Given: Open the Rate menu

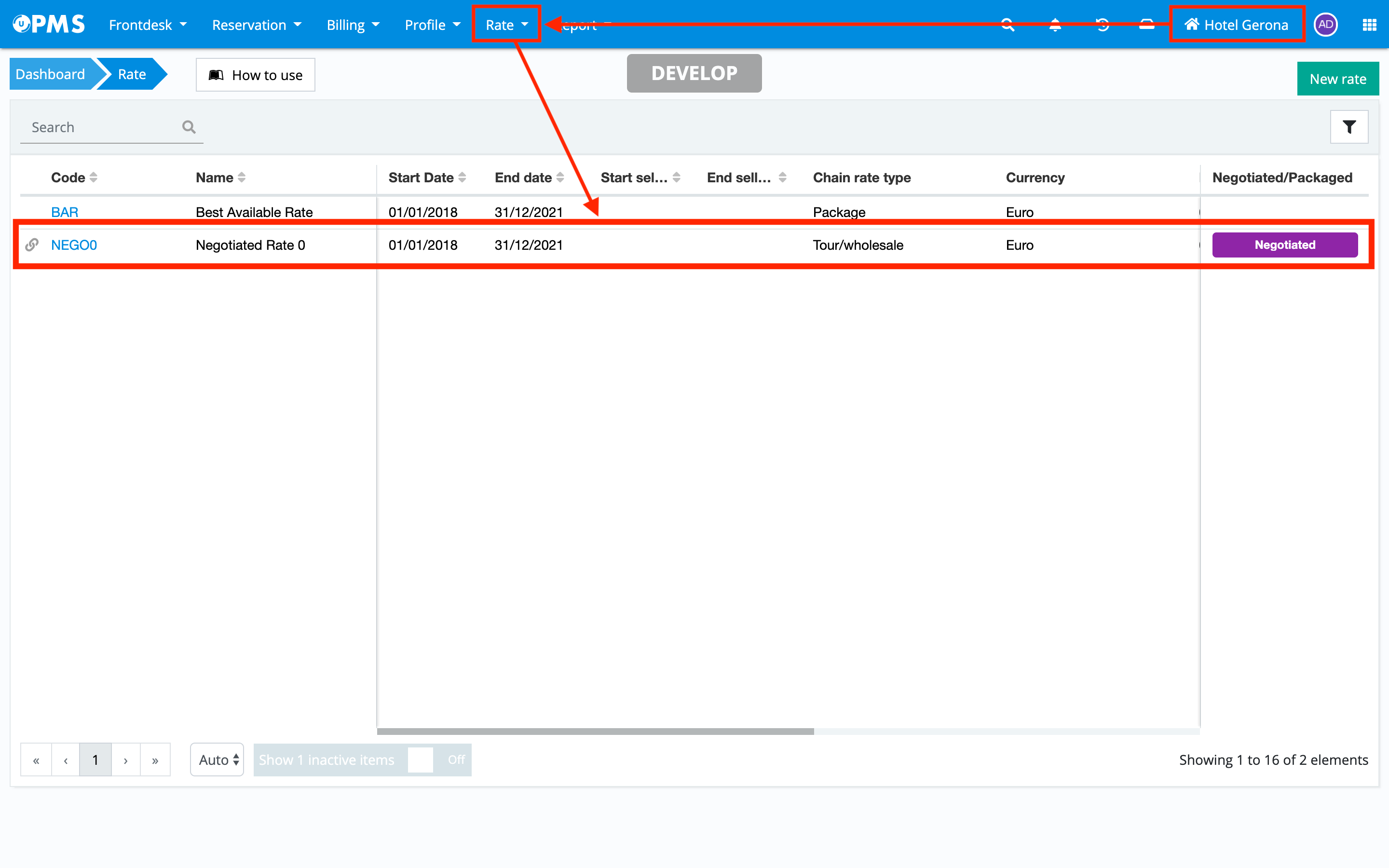Looking at the screenshot, I should [x=506, y=25].
